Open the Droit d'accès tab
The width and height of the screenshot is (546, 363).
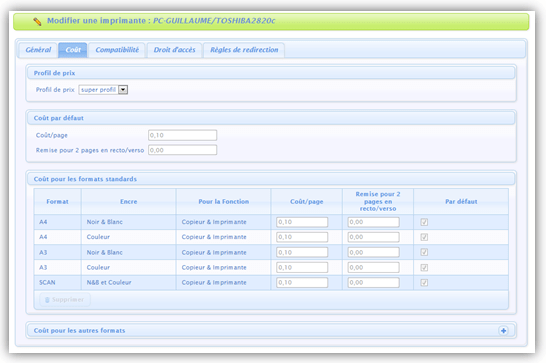(174, 50)
